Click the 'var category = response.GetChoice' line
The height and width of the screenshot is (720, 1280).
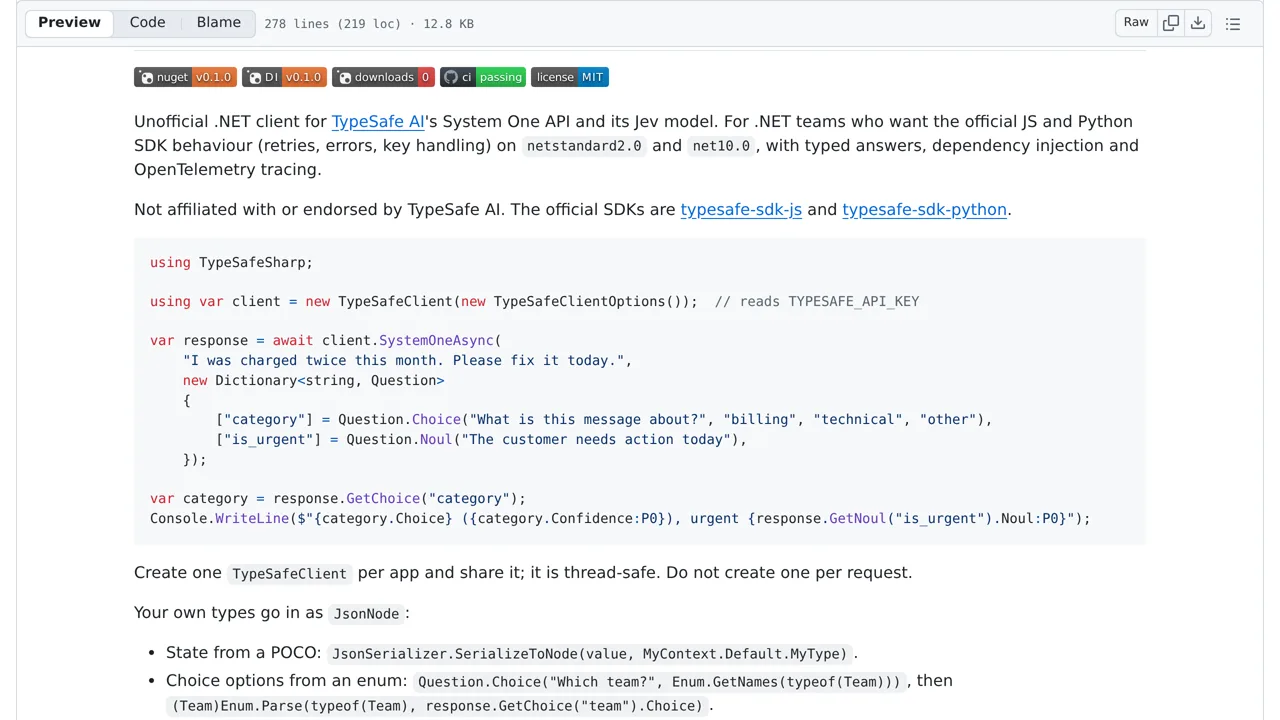(338, 498)
